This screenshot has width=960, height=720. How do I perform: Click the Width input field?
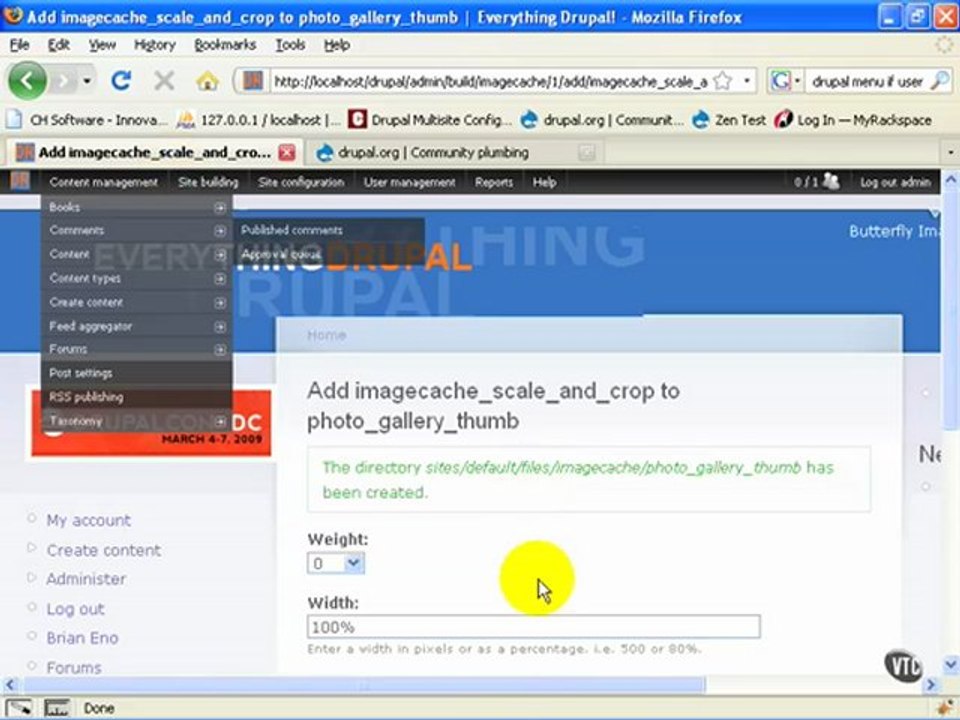click(533, 627)
